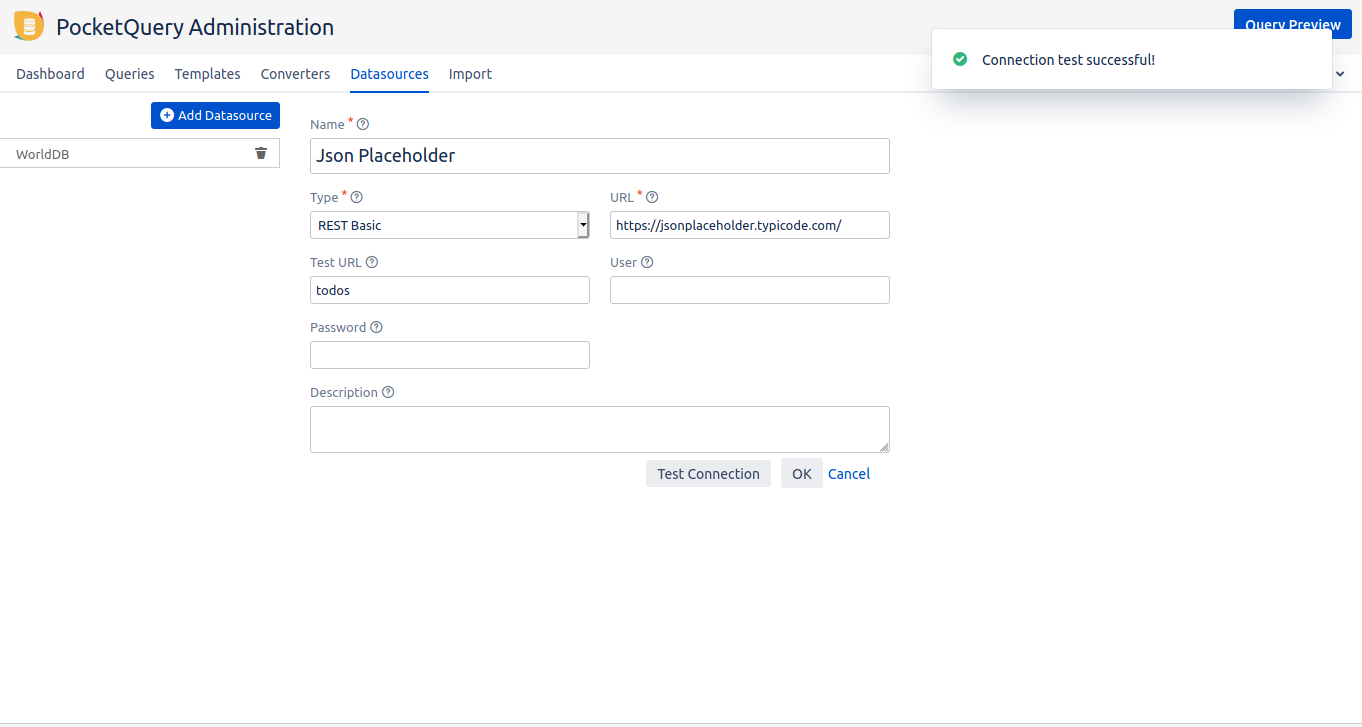1362x727 pixels.
Task: Click the help icon next to User
Action: tap(647, 263)
